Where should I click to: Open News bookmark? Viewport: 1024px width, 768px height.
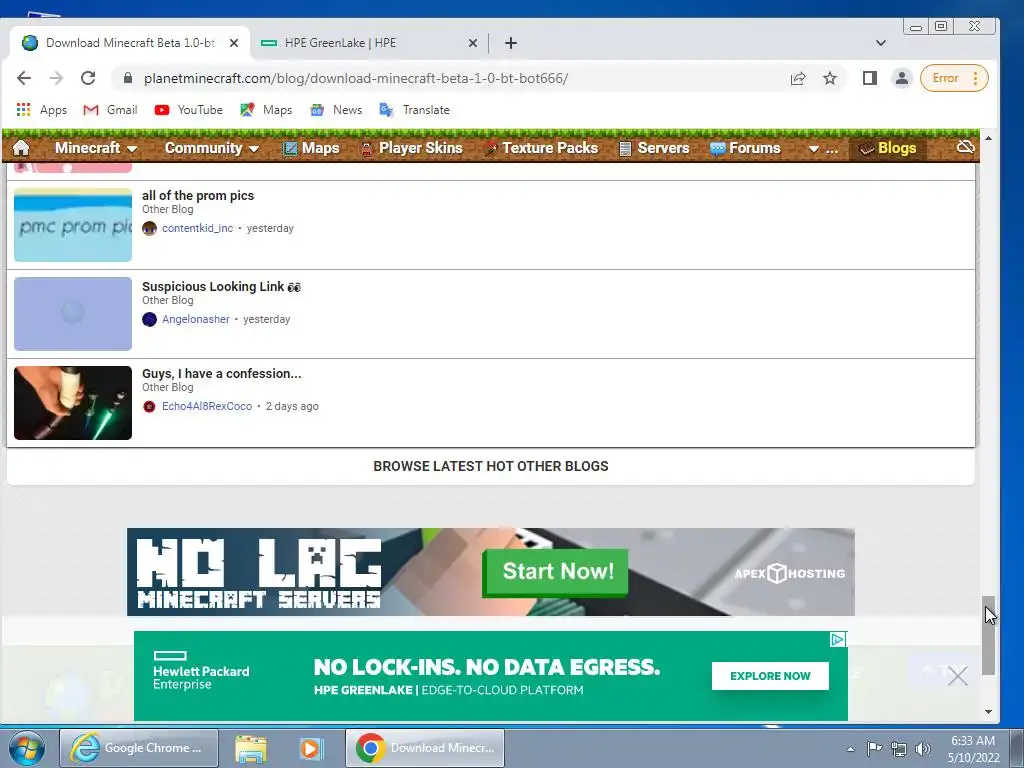point(336,110)
